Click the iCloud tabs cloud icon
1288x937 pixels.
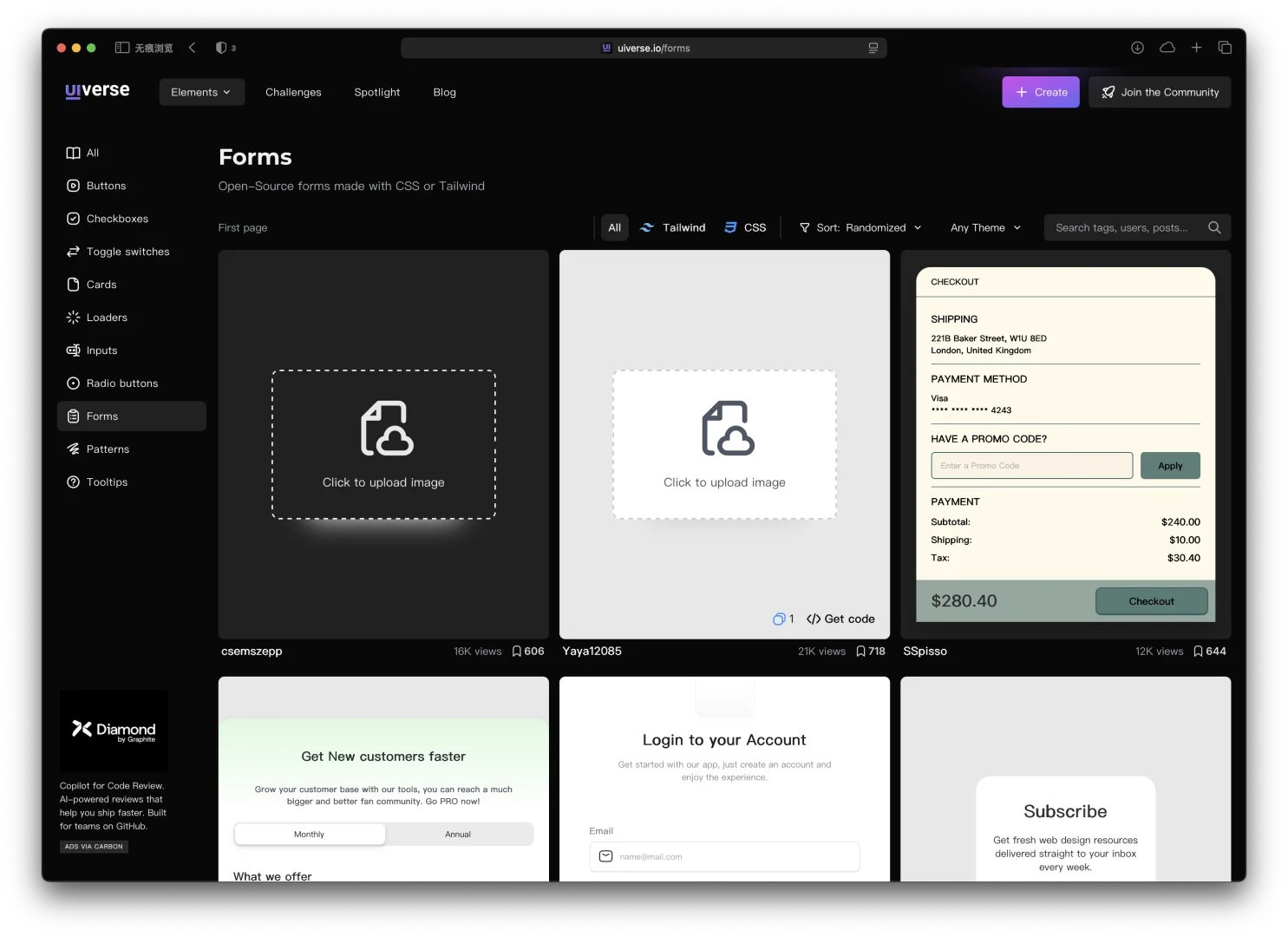1167,48
